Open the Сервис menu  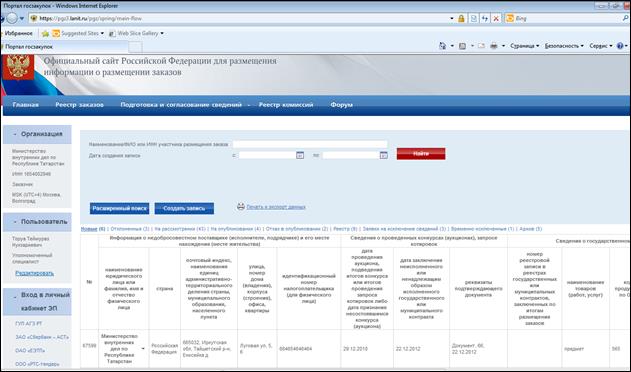click(600, 46)
